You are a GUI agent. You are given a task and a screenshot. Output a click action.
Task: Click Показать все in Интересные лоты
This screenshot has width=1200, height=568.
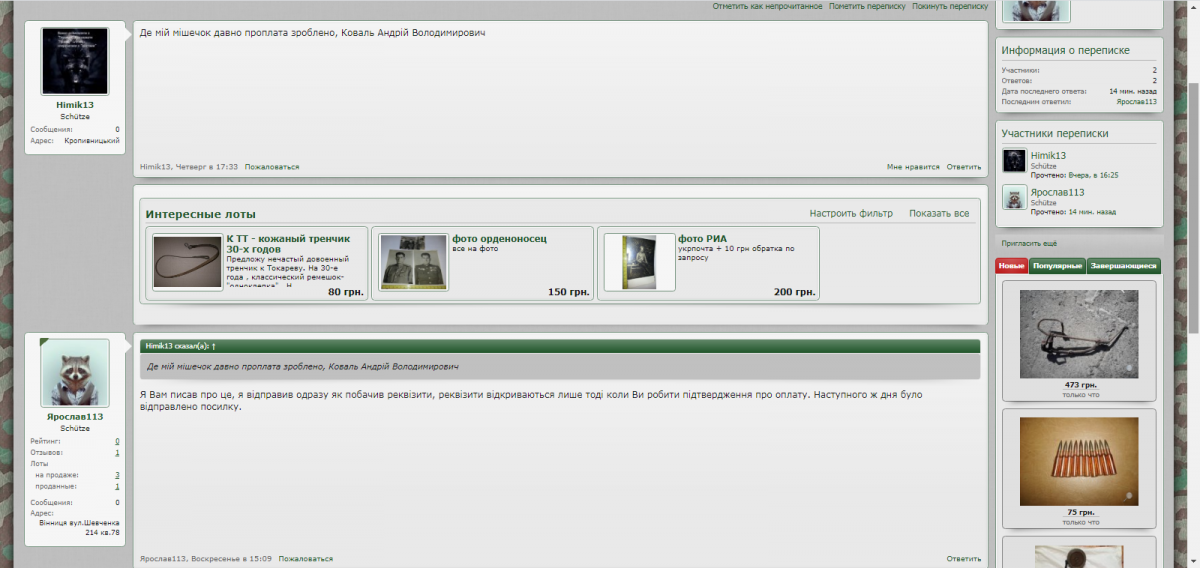[939, 214]
